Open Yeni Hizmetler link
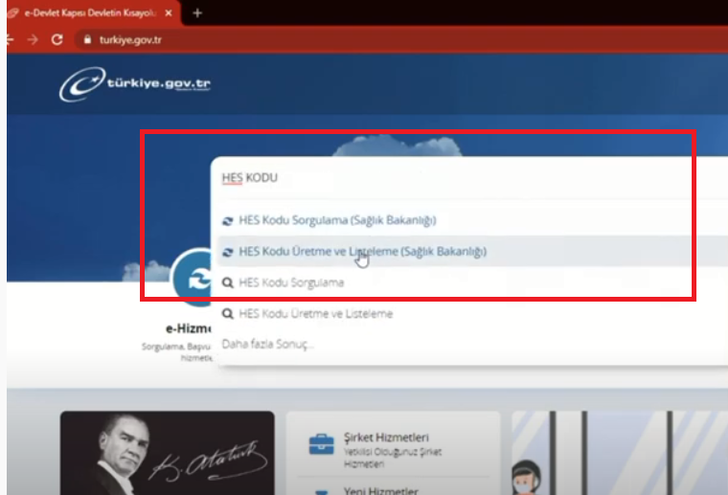Viewport: 728px width, 495px height. click(381, 490)
